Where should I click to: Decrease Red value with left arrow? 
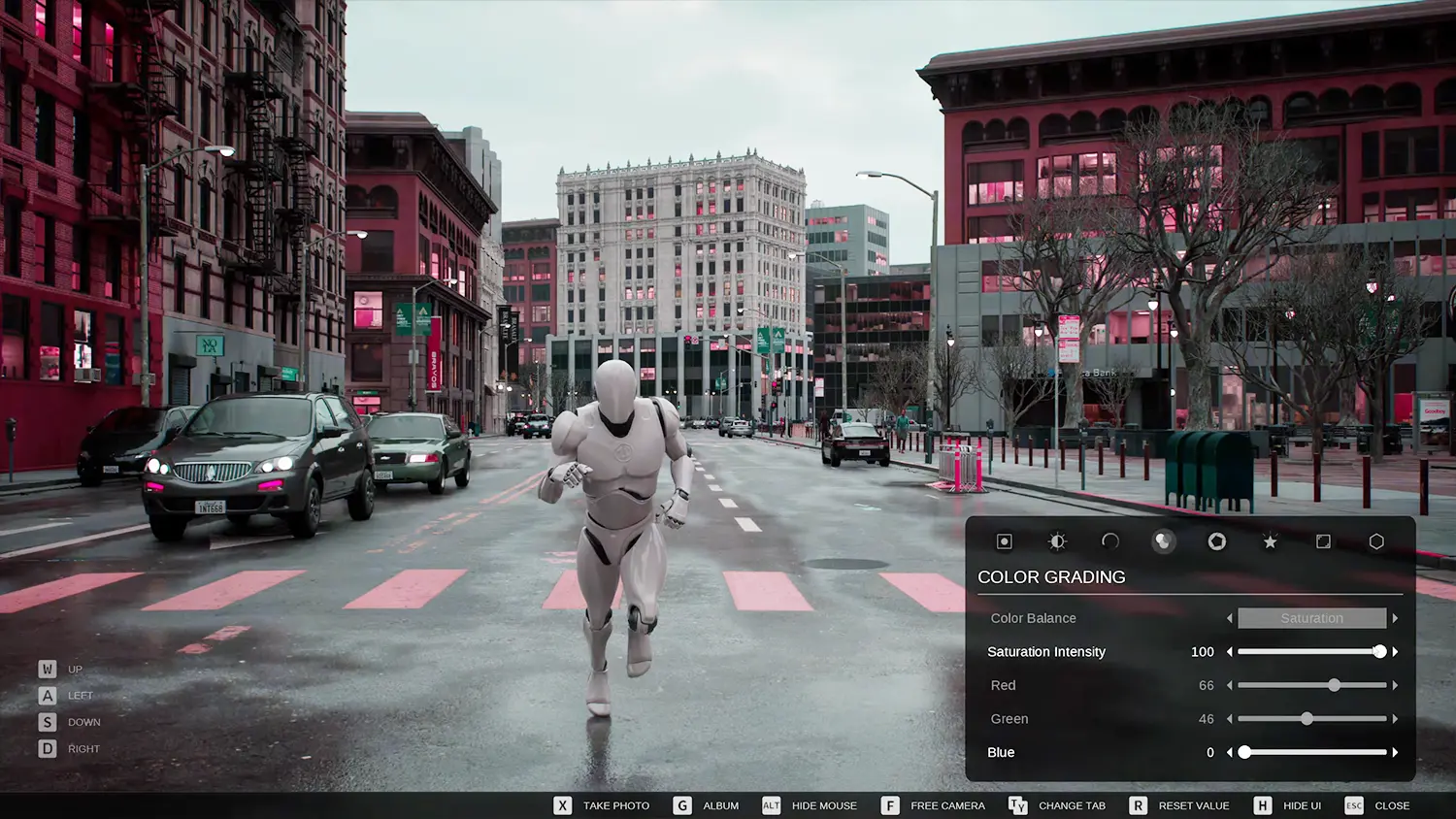[1230, 685]
